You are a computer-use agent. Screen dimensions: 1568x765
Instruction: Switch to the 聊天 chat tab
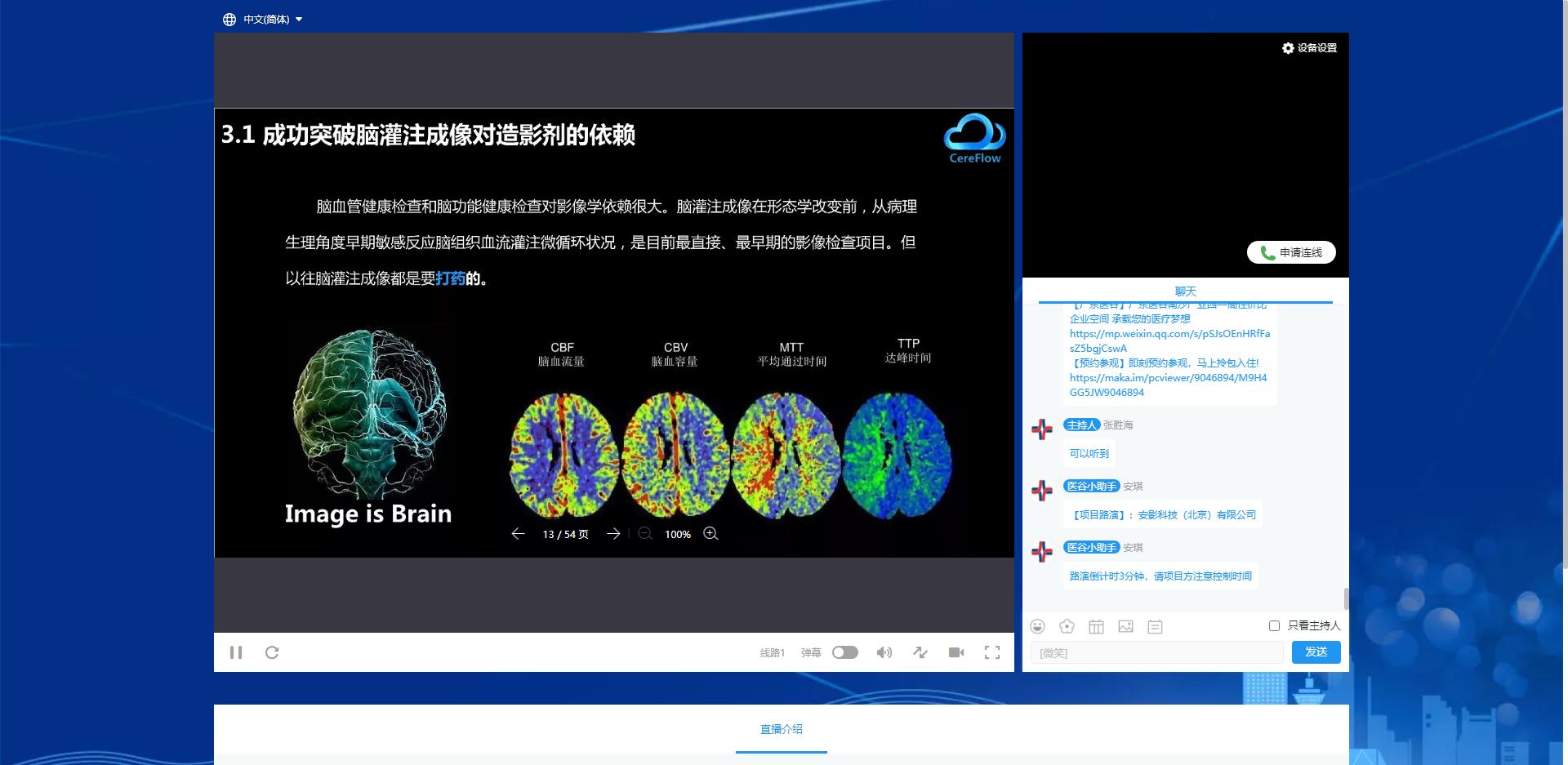[x=1185, y=291]
